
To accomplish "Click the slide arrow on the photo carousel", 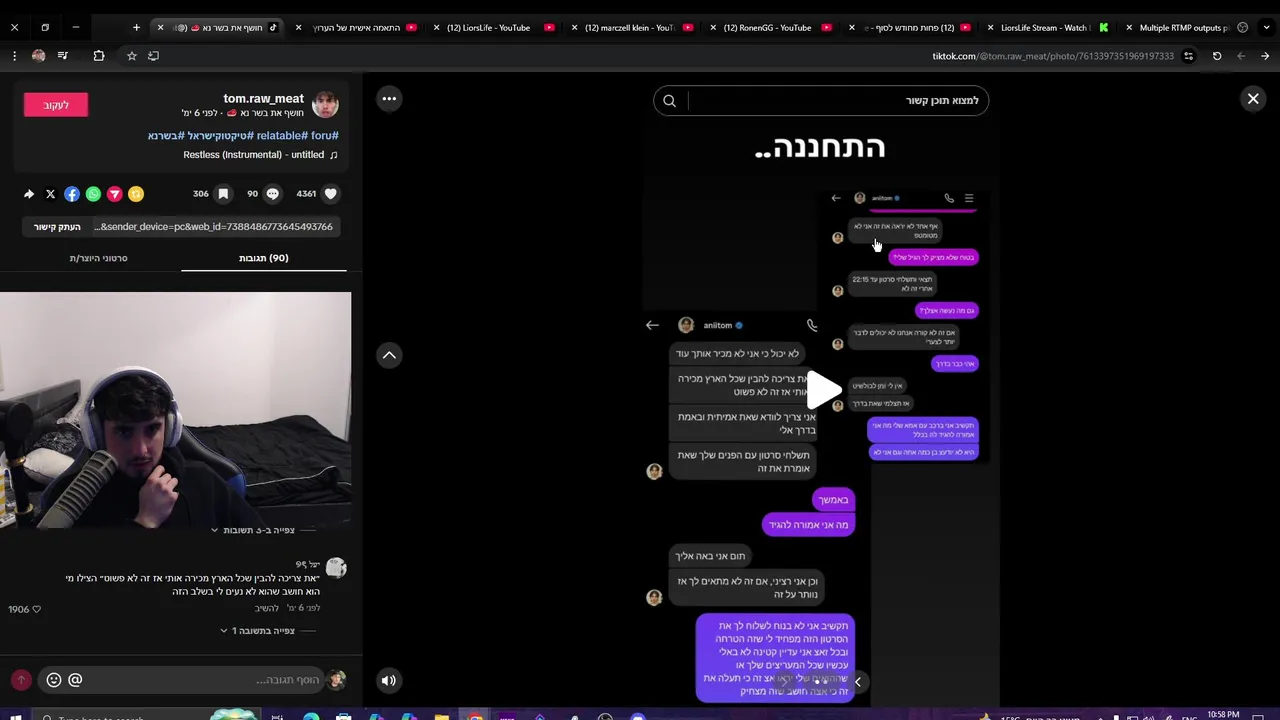I will pos(857,682).
